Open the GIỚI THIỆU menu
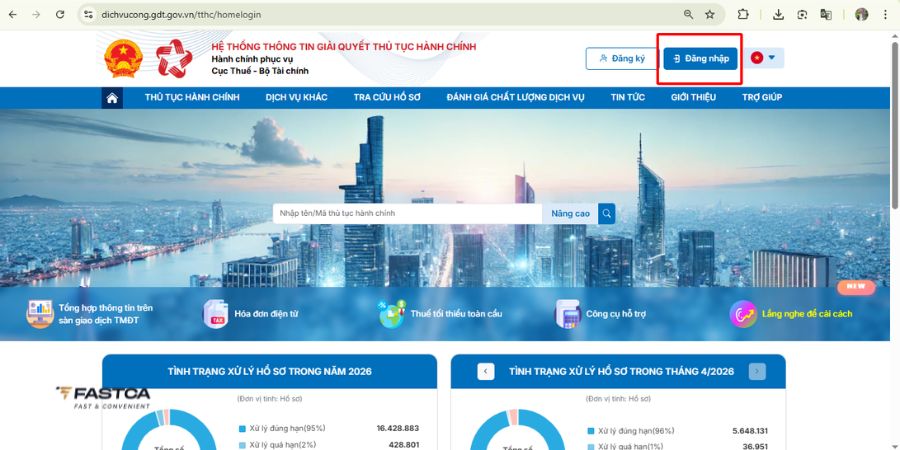Viewport: 900px width, 450px height. click(x=693, y=98)
